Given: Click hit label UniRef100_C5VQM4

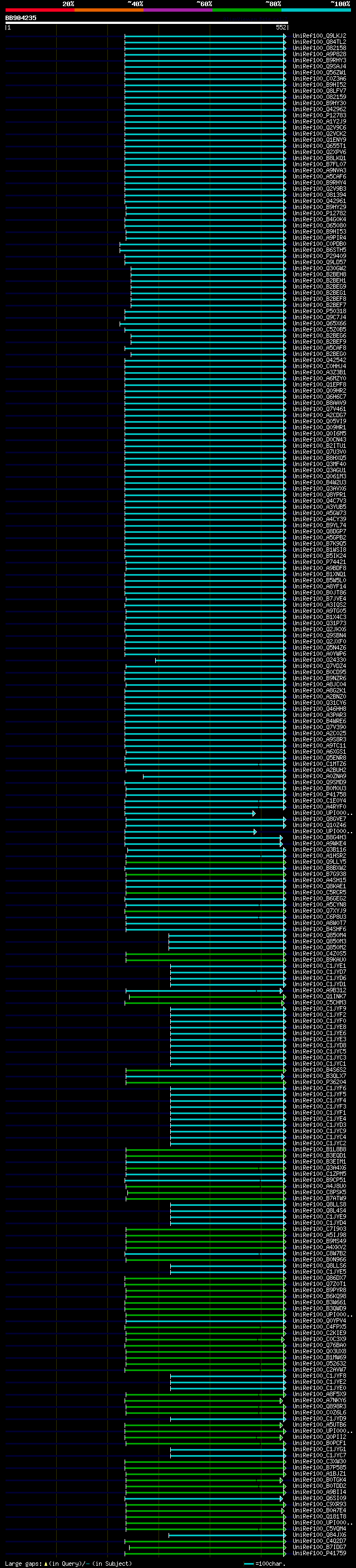Looking at the screenshot, I should (319, 1529).
